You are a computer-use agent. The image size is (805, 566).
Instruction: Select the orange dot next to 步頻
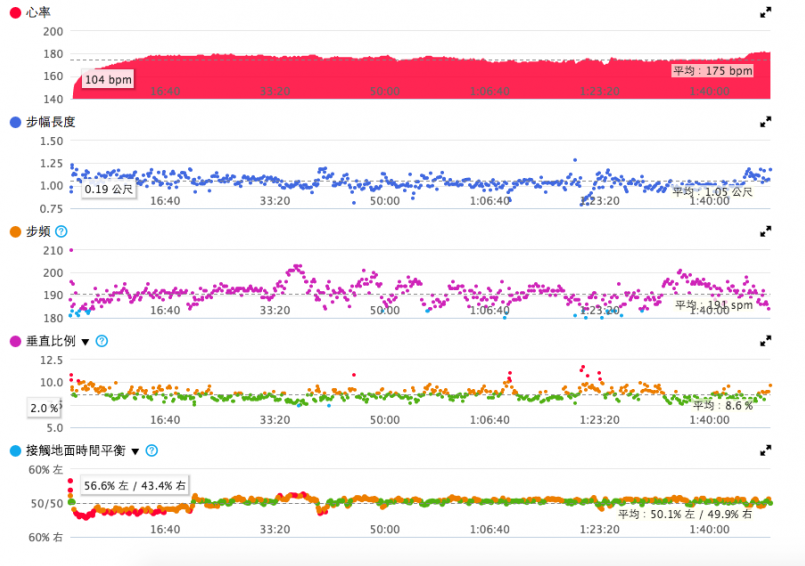(x=15, y=231)
